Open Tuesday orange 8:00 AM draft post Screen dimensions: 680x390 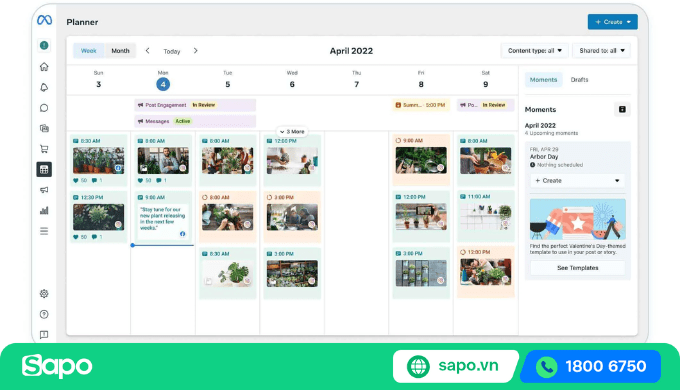(227, 216)
